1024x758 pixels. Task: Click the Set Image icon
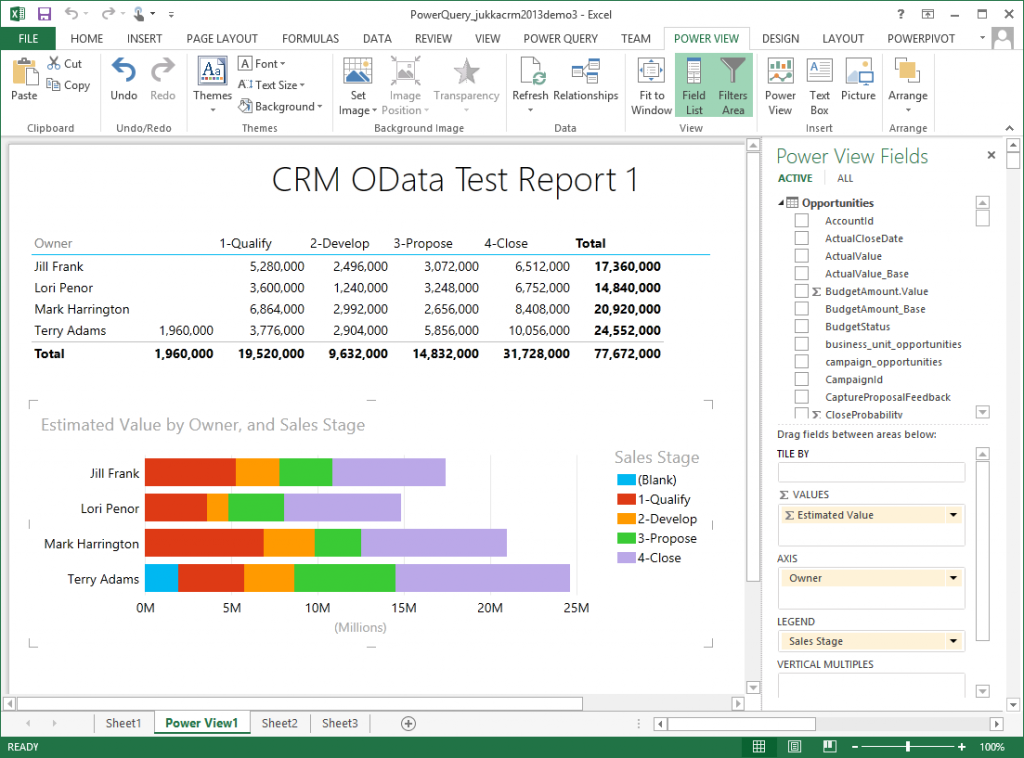tap(357, 71)
